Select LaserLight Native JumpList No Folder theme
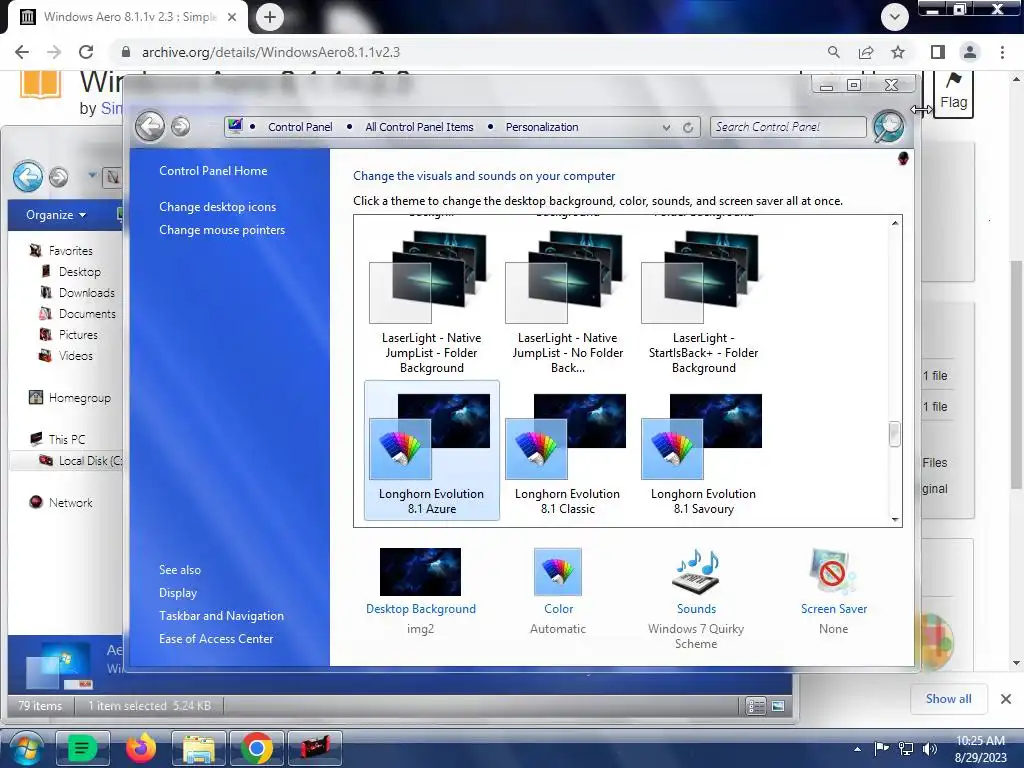The image size is (1024, 768). 568,302
